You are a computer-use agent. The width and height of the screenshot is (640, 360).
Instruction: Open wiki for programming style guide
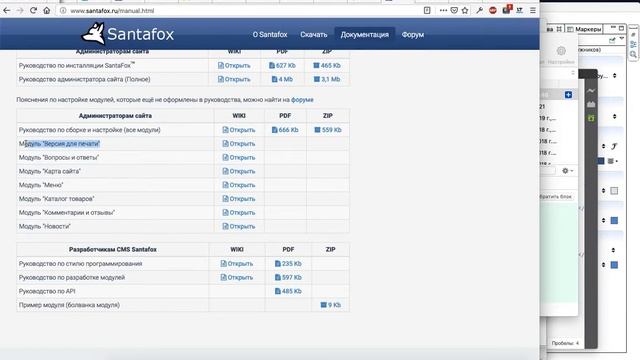tap(237, 264)
